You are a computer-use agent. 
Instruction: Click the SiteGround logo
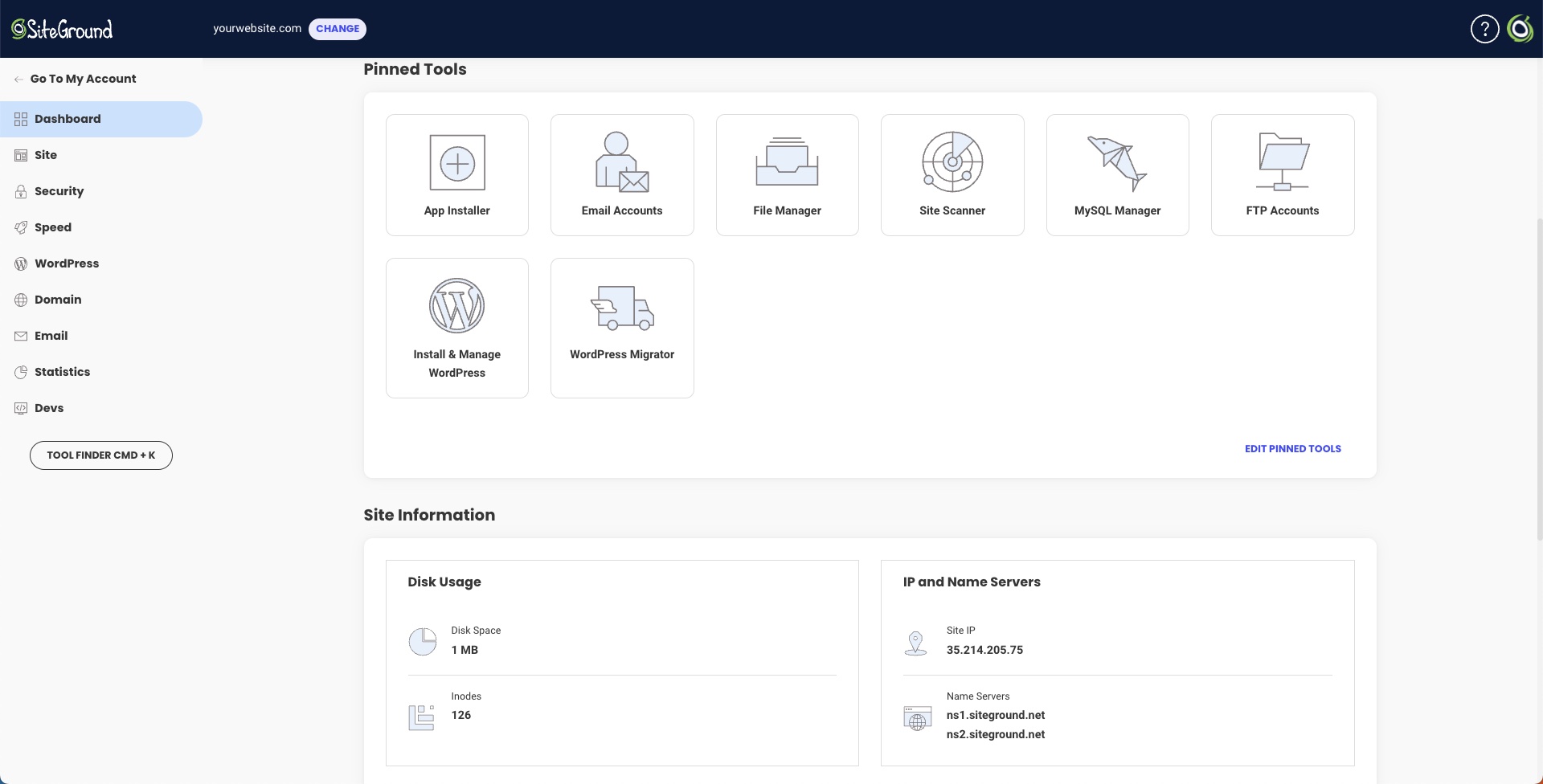click(x=62, y=29)
